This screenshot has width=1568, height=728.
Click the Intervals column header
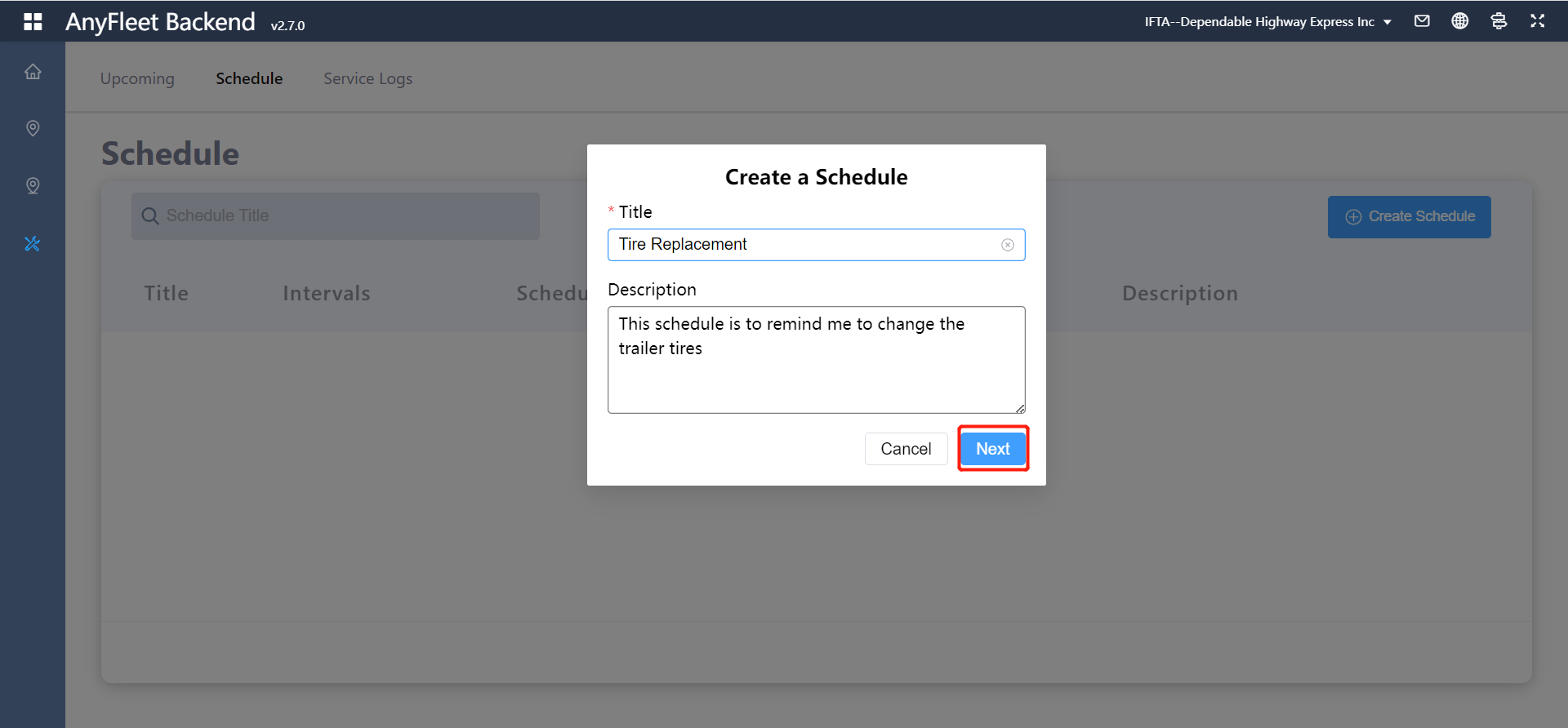[327, 293]
